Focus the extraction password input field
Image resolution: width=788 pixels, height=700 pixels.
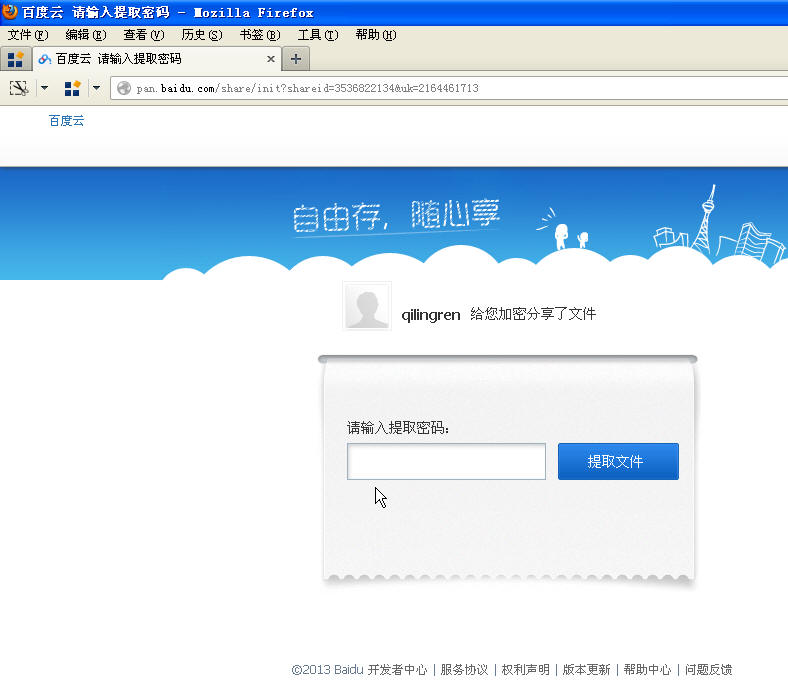coord(446,461)
